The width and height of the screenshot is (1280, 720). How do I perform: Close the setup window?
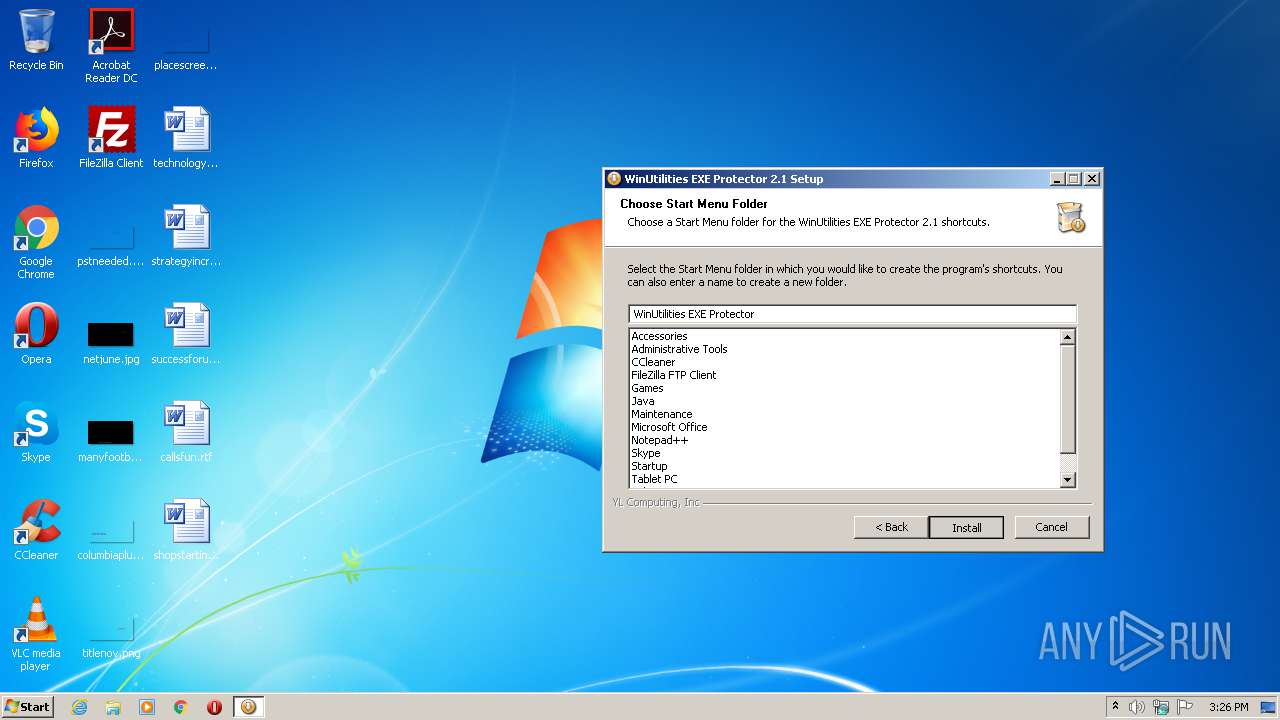[x=1092, y=179]
